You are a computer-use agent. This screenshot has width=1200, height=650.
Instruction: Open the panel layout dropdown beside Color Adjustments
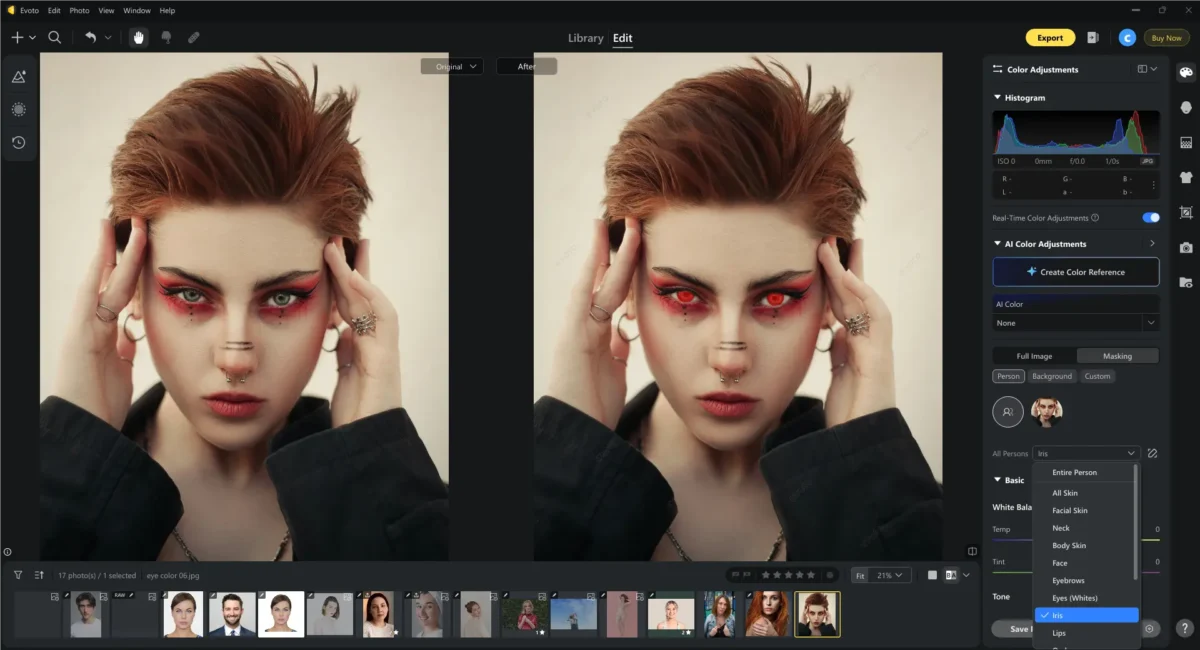click(x=1147, y=70)
